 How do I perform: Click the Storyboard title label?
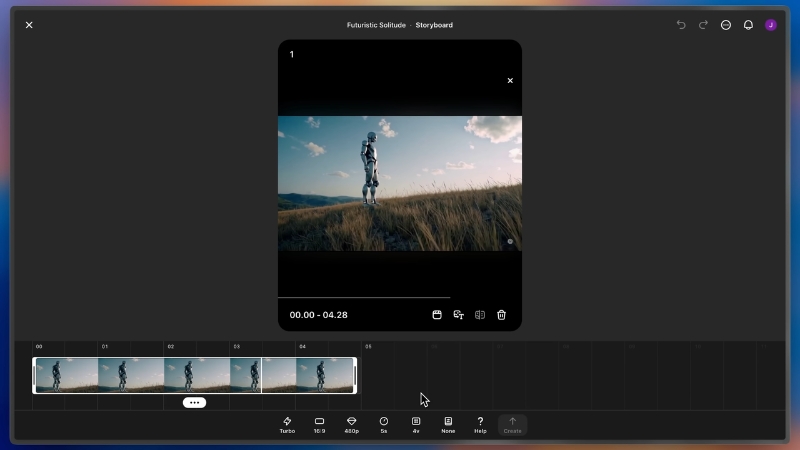pyautogui.click(x=434, y=25)
